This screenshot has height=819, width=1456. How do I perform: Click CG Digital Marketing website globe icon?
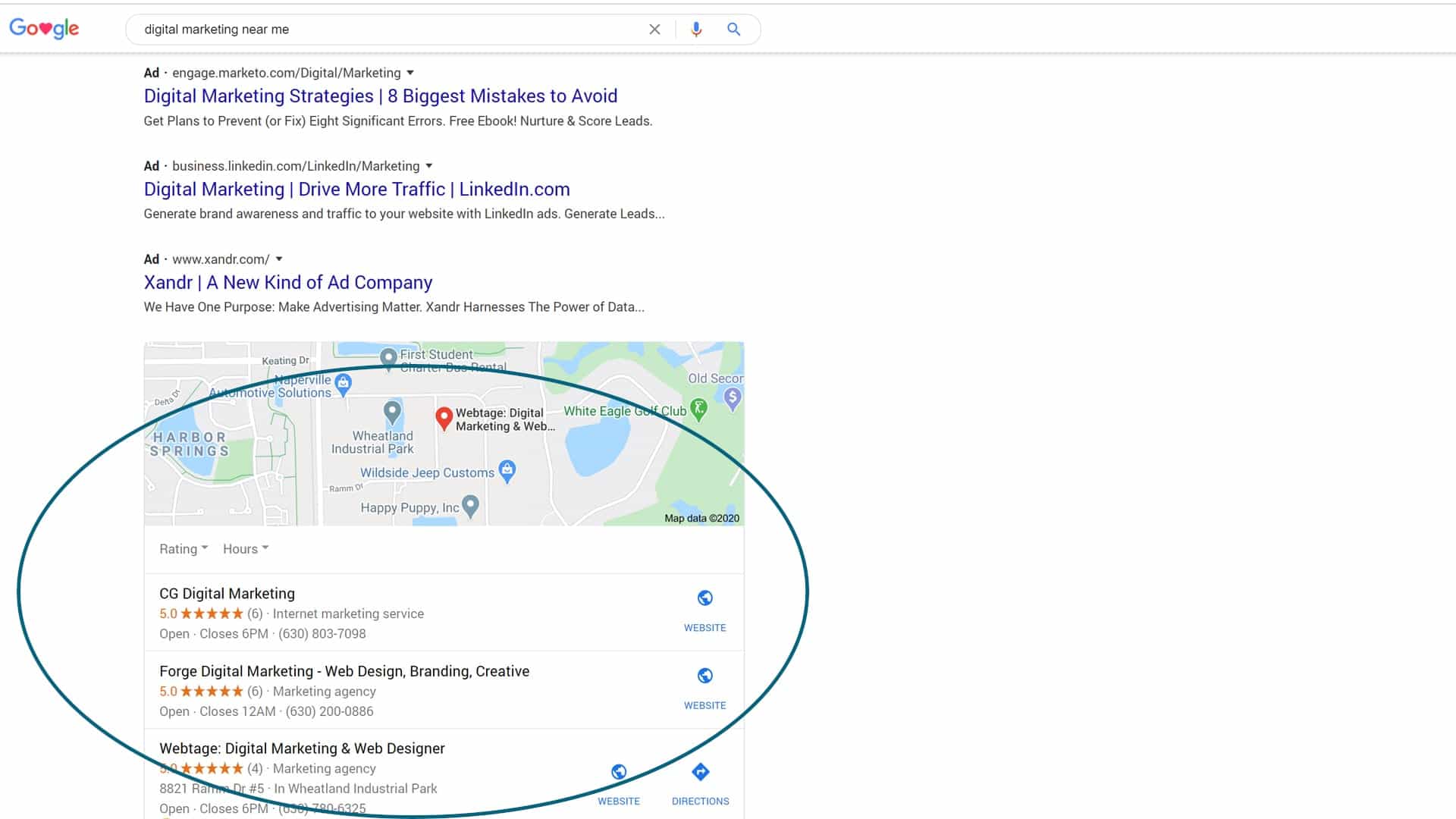[x=705, y=598]
